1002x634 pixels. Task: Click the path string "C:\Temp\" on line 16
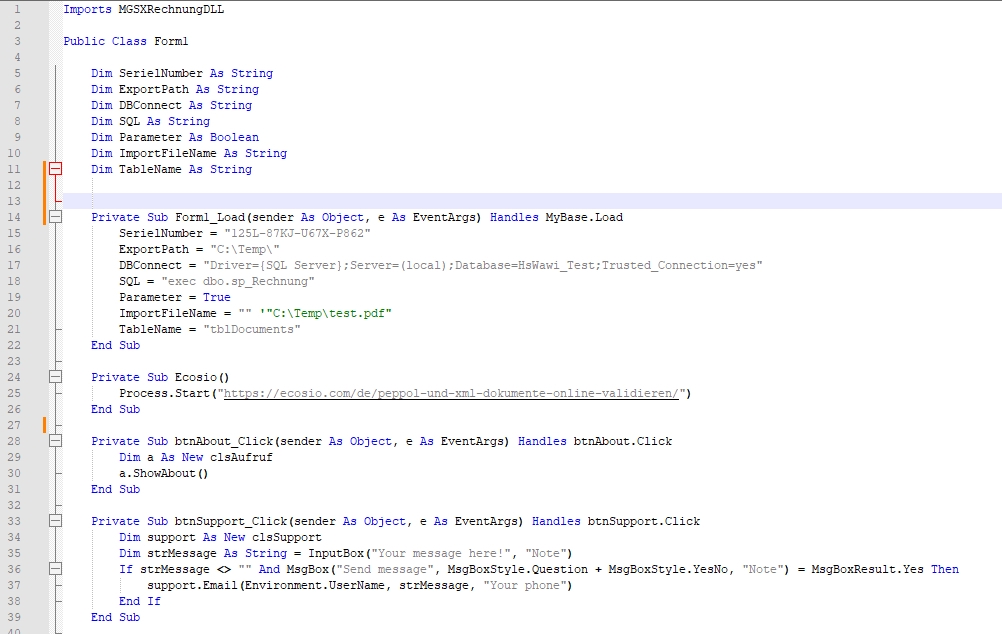pos(245,249)
